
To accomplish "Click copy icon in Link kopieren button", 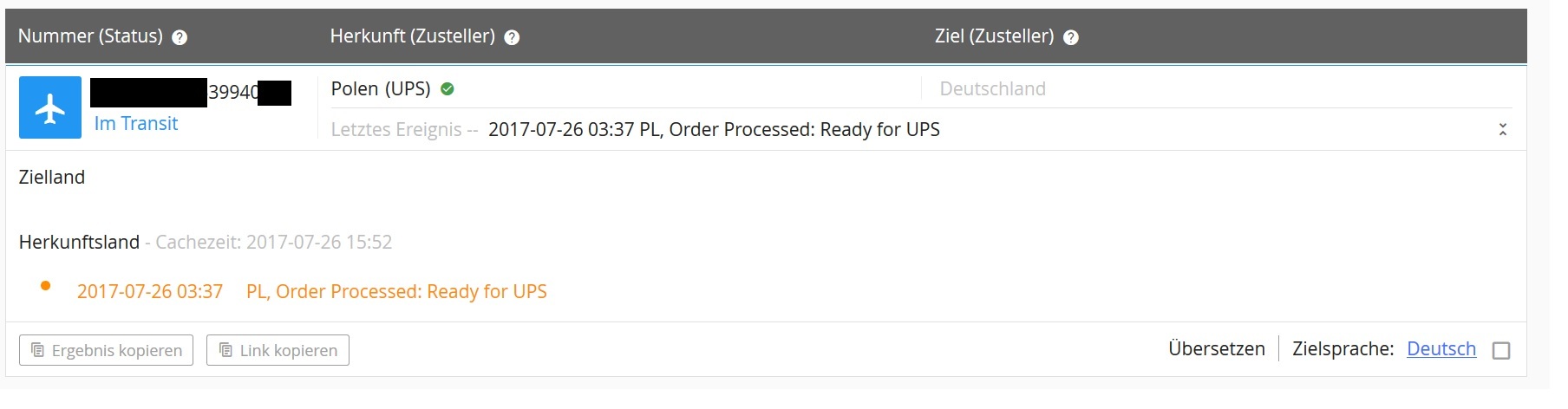I will [225, 350].
